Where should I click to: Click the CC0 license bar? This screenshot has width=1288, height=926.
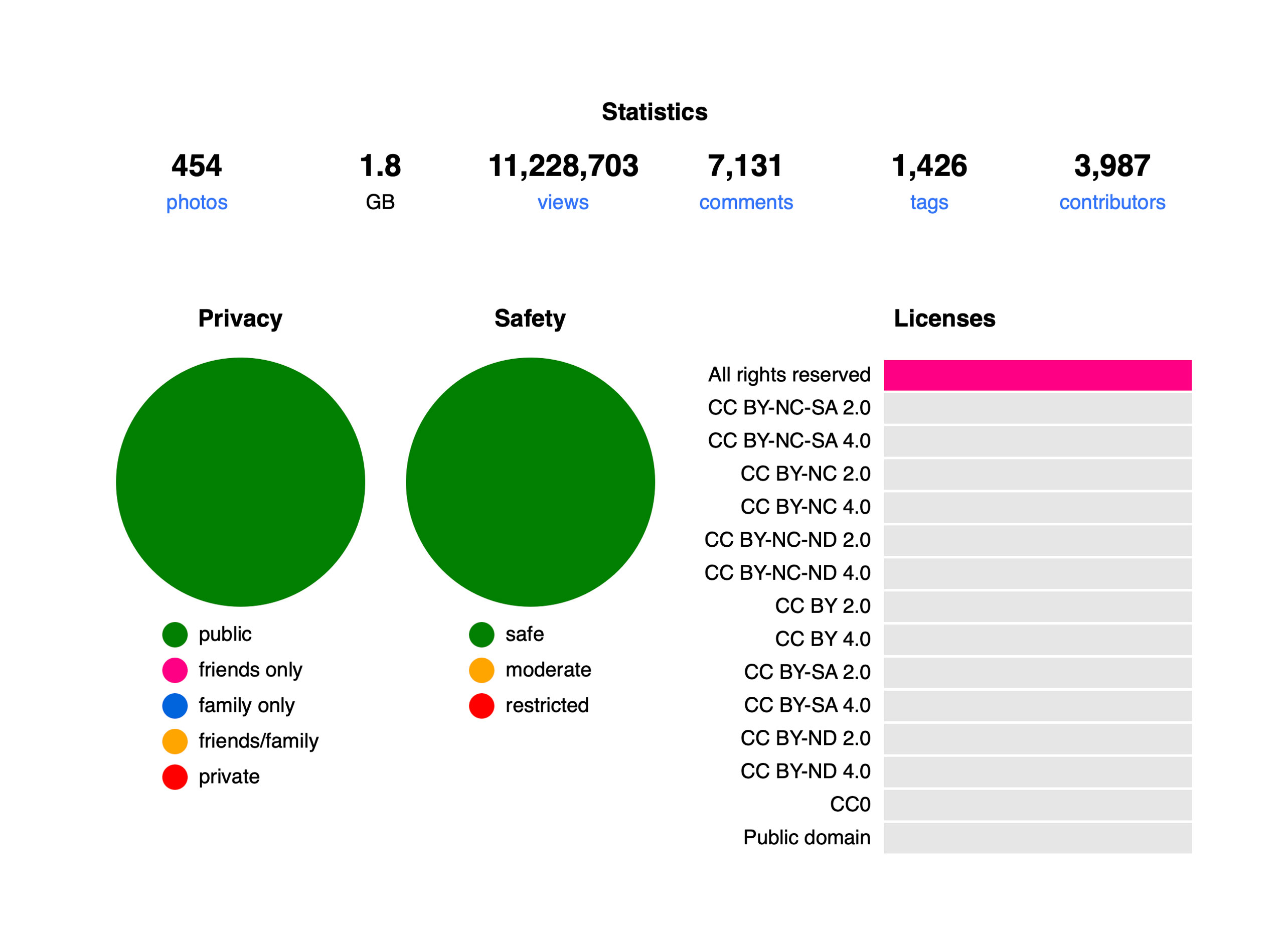pos(1038,805)
